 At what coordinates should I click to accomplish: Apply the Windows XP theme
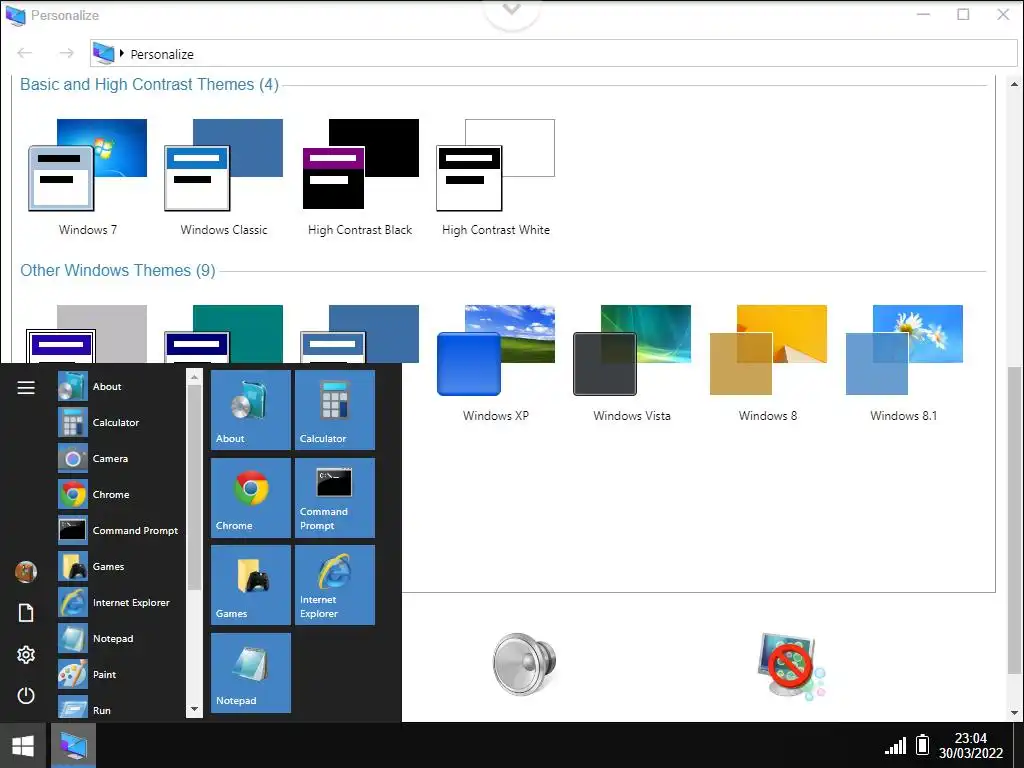pos(496,364)
